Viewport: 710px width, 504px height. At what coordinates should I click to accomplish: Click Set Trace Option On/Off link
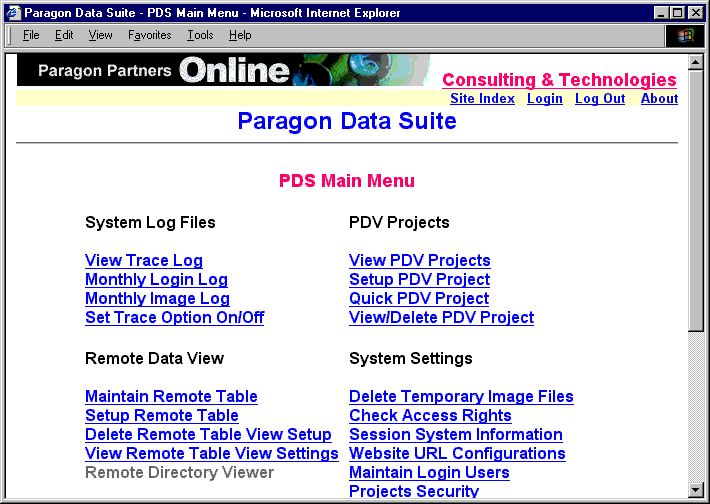click(175, 317)
